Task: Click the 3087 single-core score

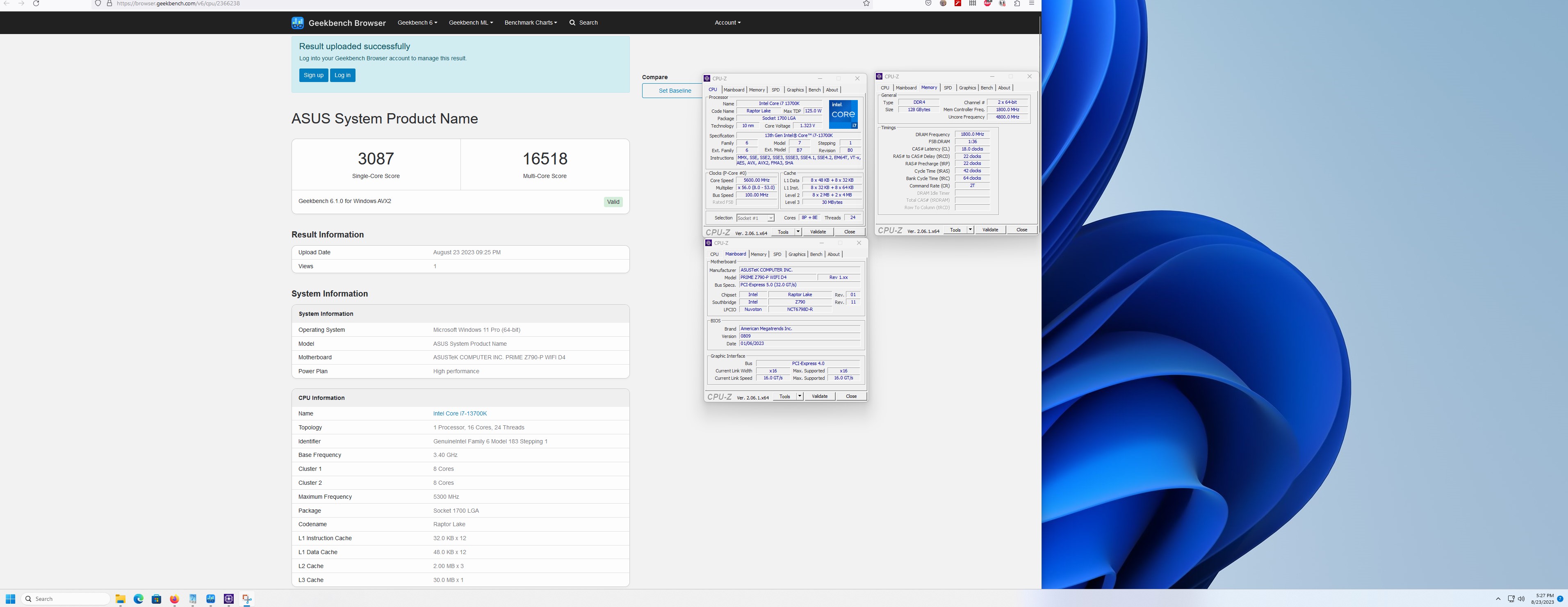Action: click(x=376, y=159)
